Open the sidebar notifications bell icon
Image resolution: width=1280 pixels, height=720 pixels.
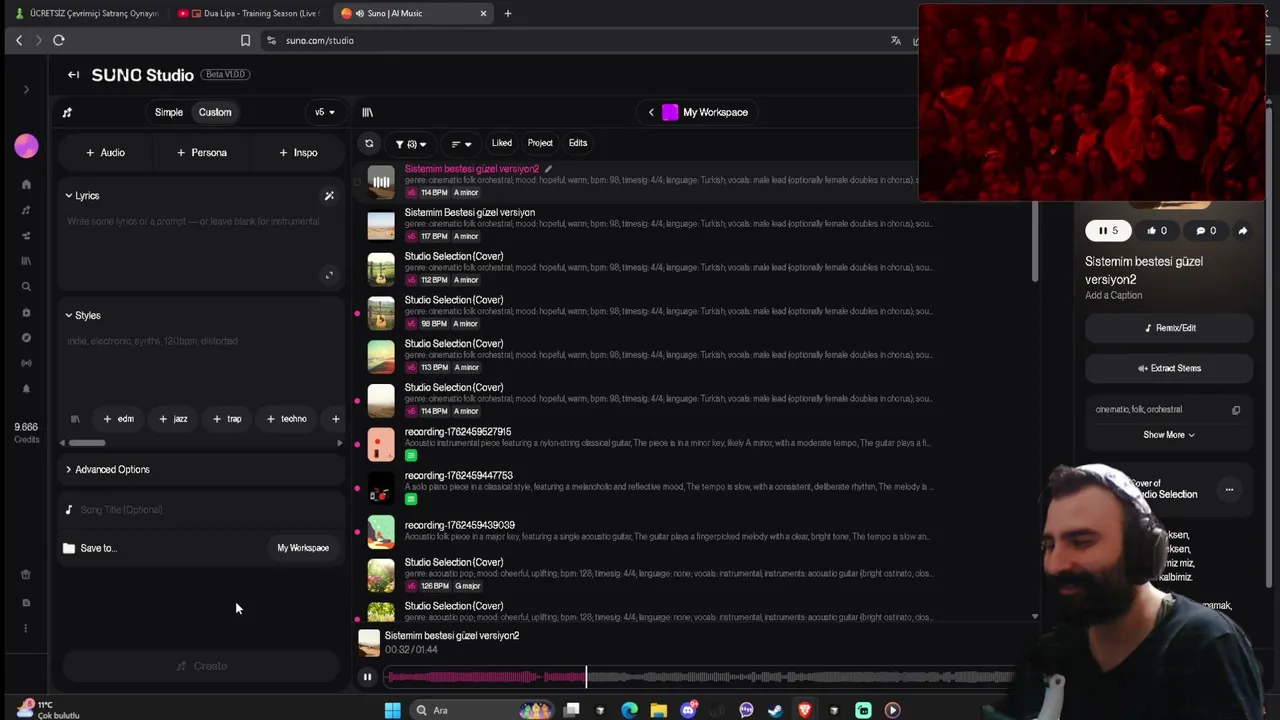point(26,389)
